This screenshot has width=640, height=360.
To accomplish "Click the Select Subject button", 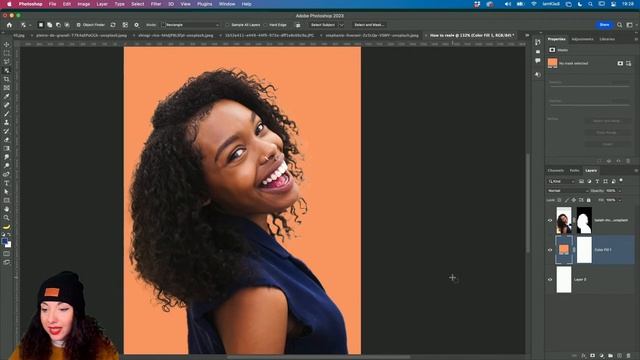I will pos(322,25).
